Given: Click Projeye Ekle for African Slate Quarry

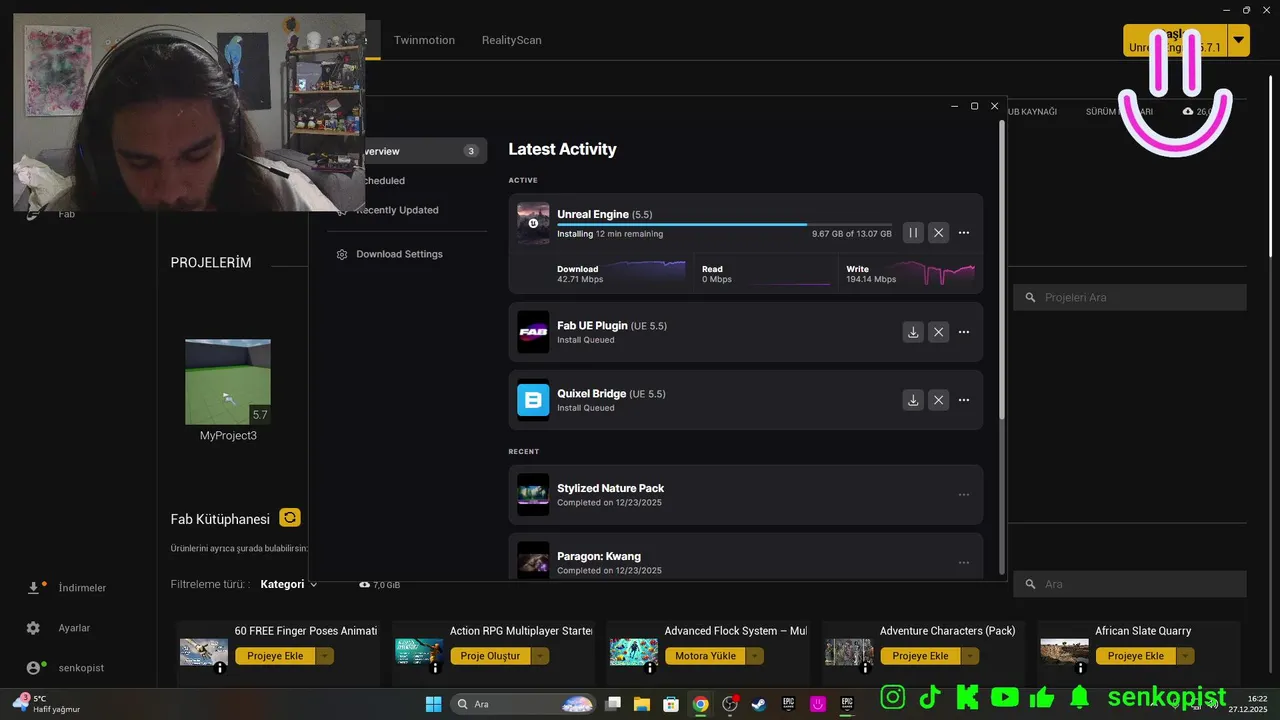Looking at the screenshot, I should [x=1136, y=656].
